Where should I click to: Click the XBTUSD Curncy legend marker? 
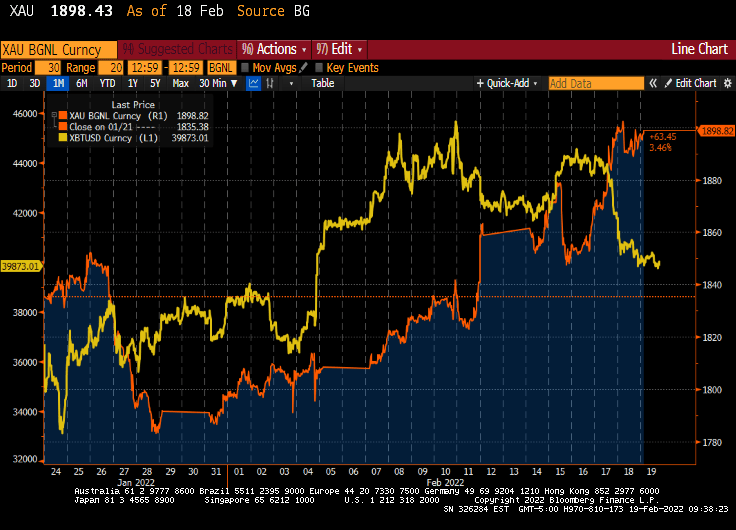click(x=62, y=137)
